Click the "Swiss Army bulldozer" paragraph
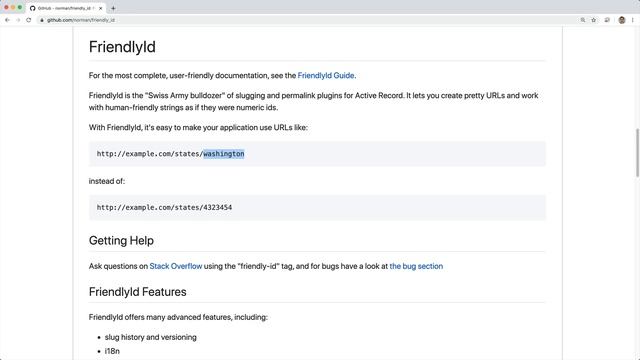 pos(313,102)
